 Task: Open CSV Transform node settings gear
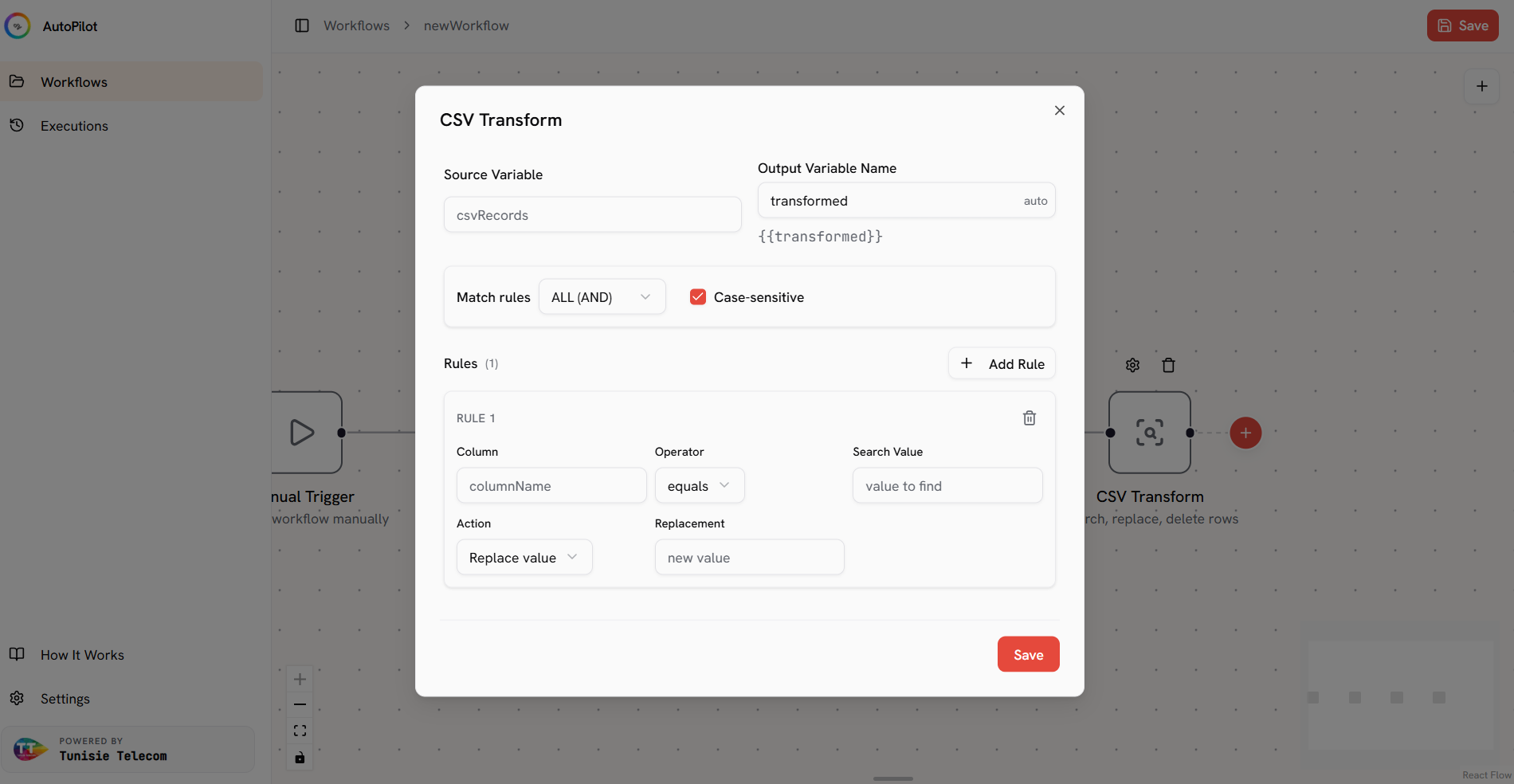[x=1132, y=365]
